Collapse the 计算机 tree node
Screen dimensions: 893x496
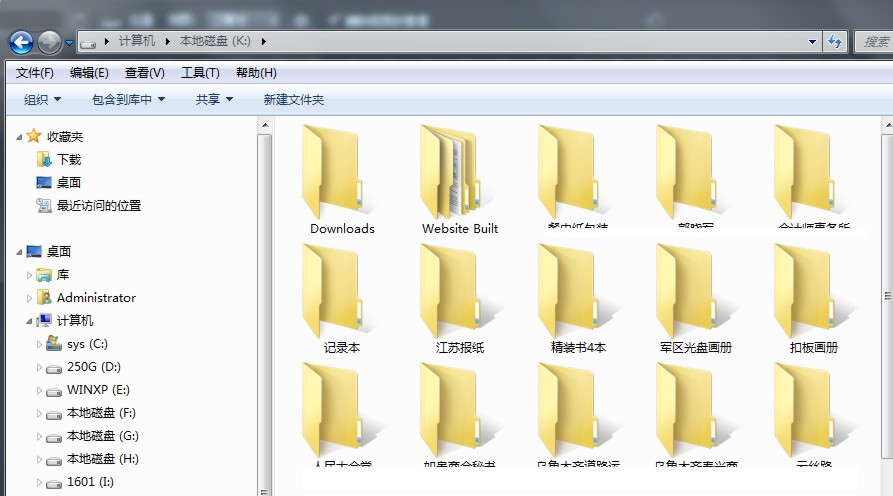pos(30,321)
